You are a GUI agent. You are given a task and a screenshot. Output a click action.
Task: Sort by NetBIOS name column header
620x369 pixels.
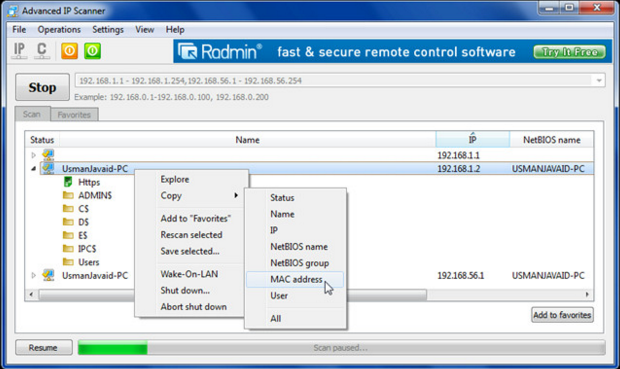(x=552, y=140)
